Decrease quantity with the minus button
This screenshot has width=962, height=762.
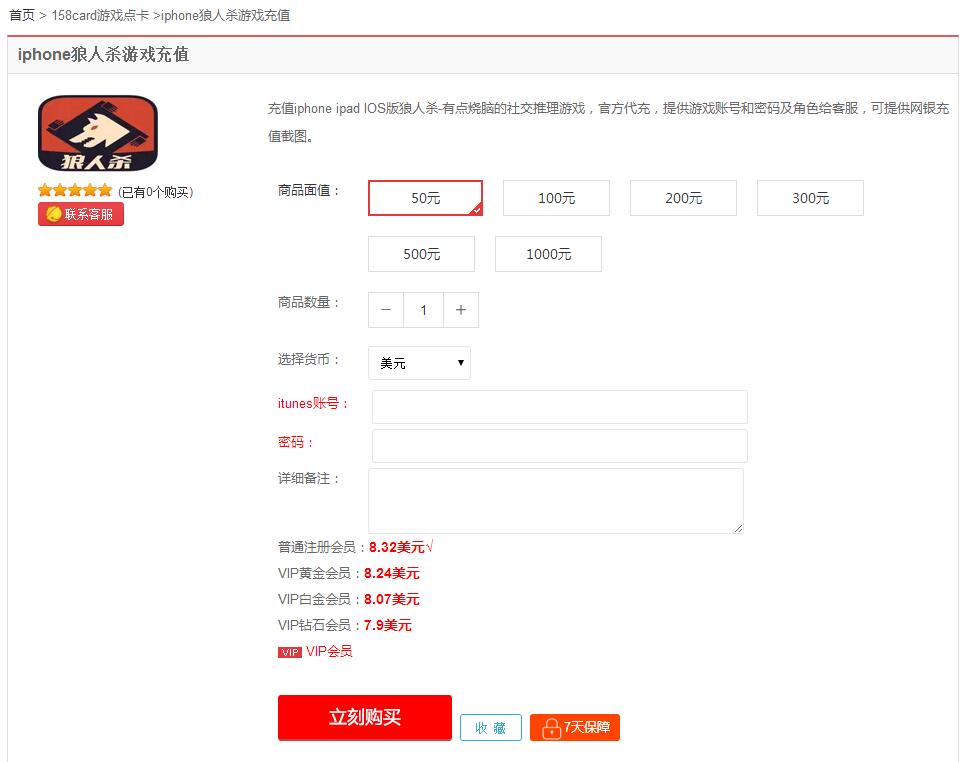[386, 310]
